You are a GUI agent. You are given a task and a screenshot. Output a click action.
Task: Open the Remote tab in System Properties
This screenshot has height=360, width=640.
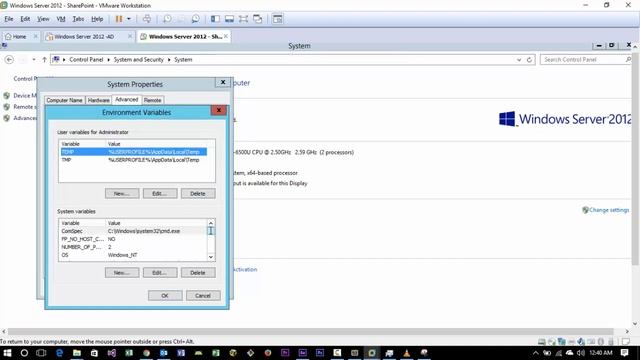pyautogui.click(x=153, y=100)
